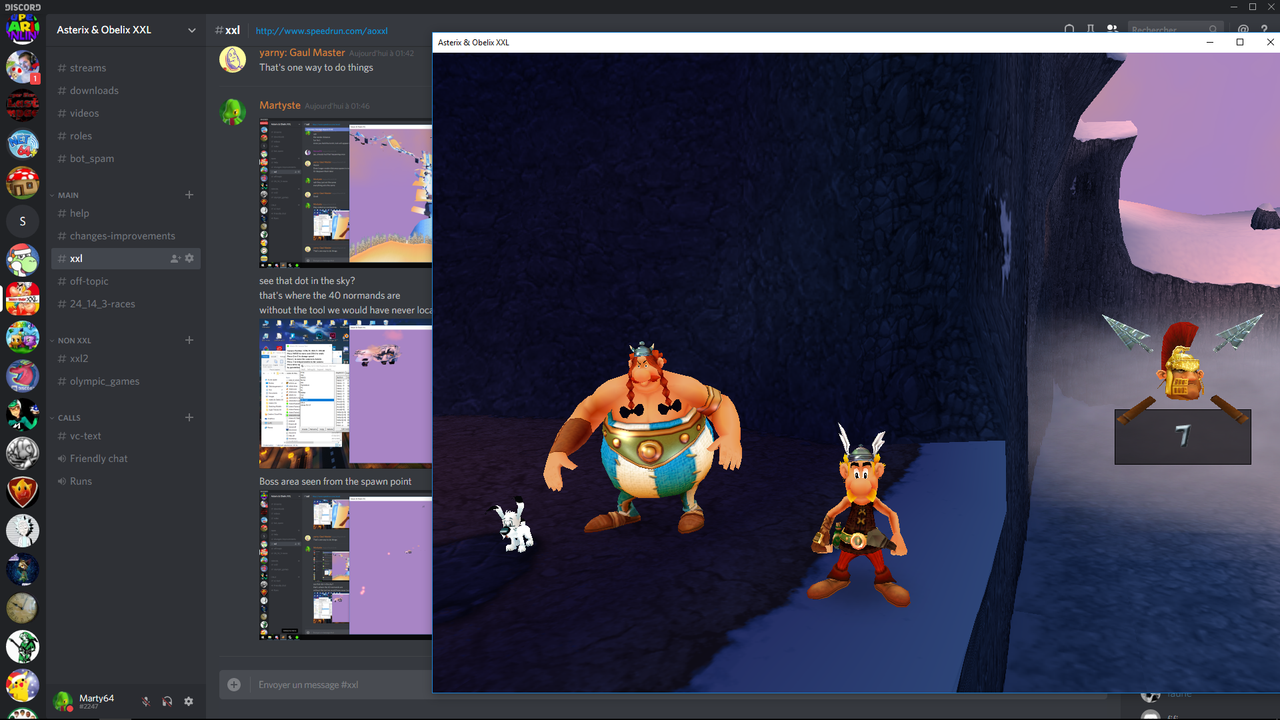Image resolution: width=1280 pixels, height=720 pixels.
Task: Click the Asterix & Obelix XXL window title
Action: click(474, 43)
